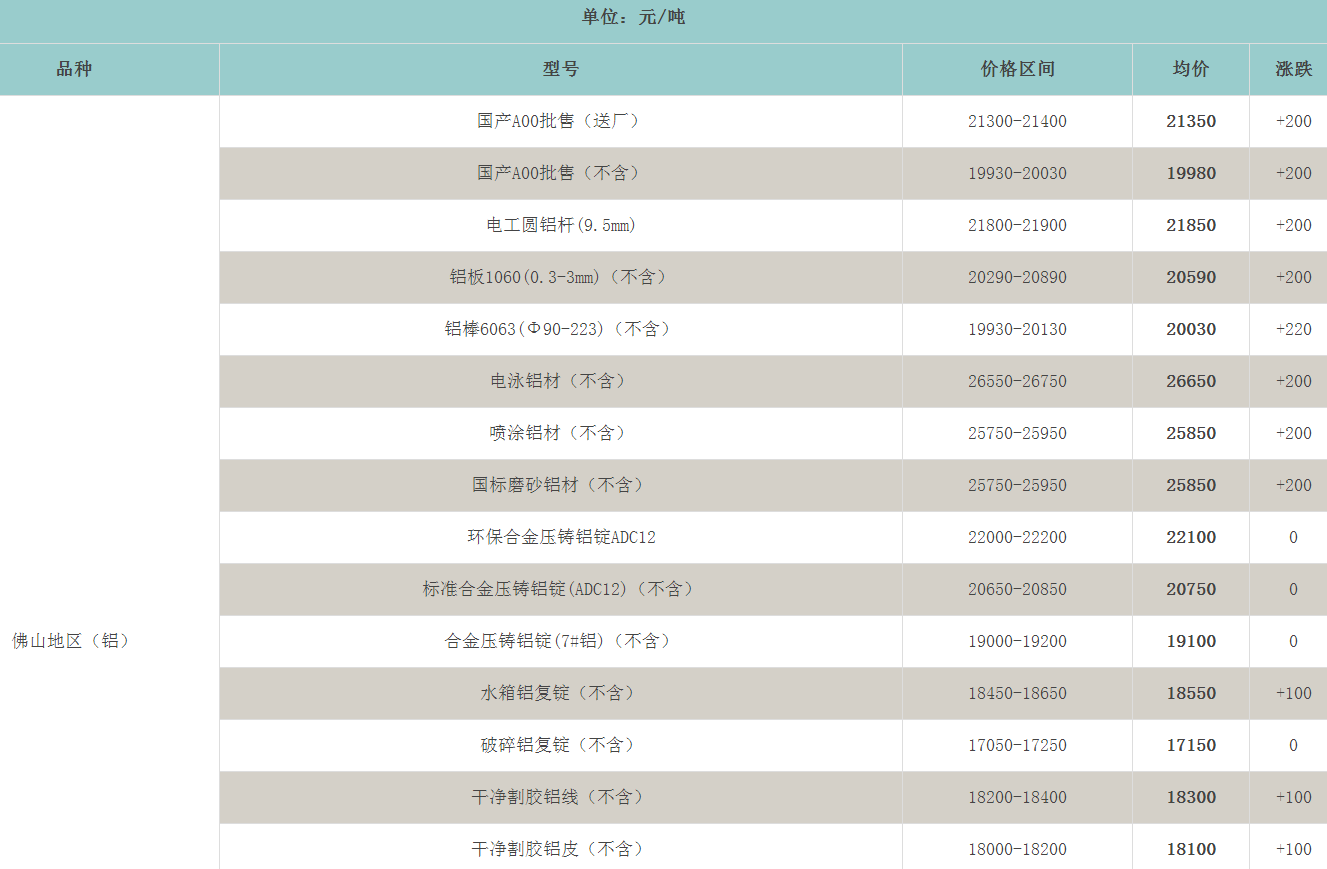Click the 环保合金压铸铝锭ADC12 model name

[560, 537]
